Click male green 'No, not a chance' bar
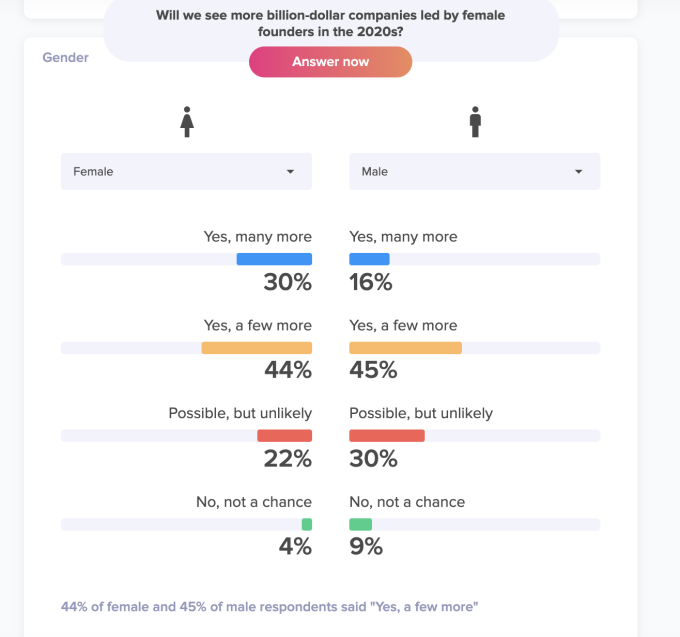The height and width of the screenshot is (637, 680). pyautogui.click(x=360, y=524)
